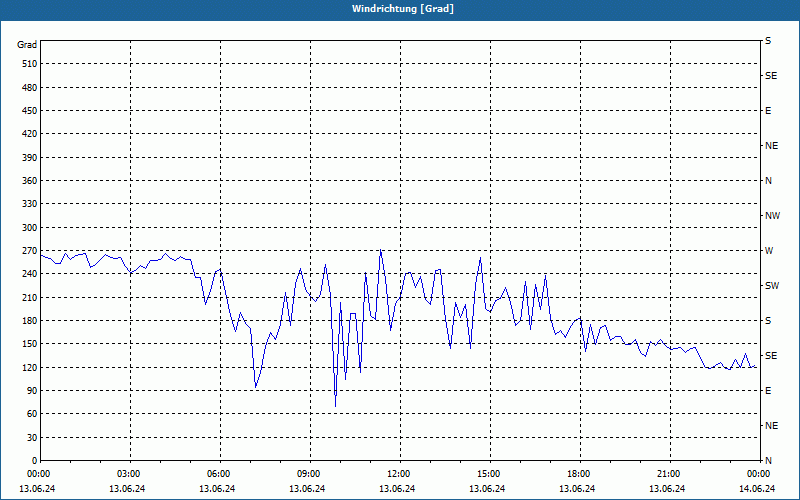Select the E compass label beside the 90 gridline
Image resolution: width=800 pixels, height=500 pixels.
(x=768, y=391)
